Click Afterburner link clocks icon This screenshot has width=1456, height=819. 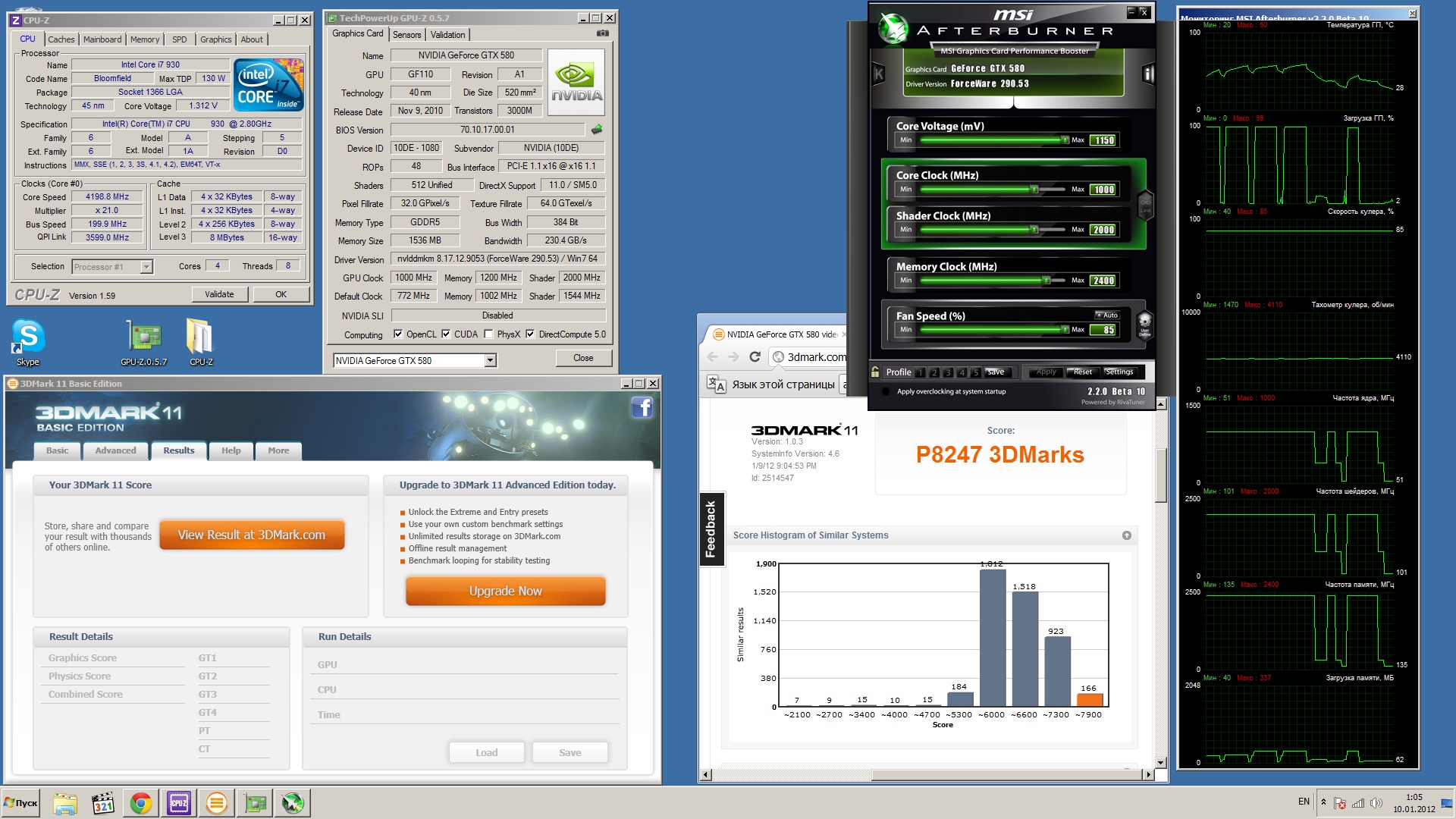pyautogui.click(x=1145, y=205)
